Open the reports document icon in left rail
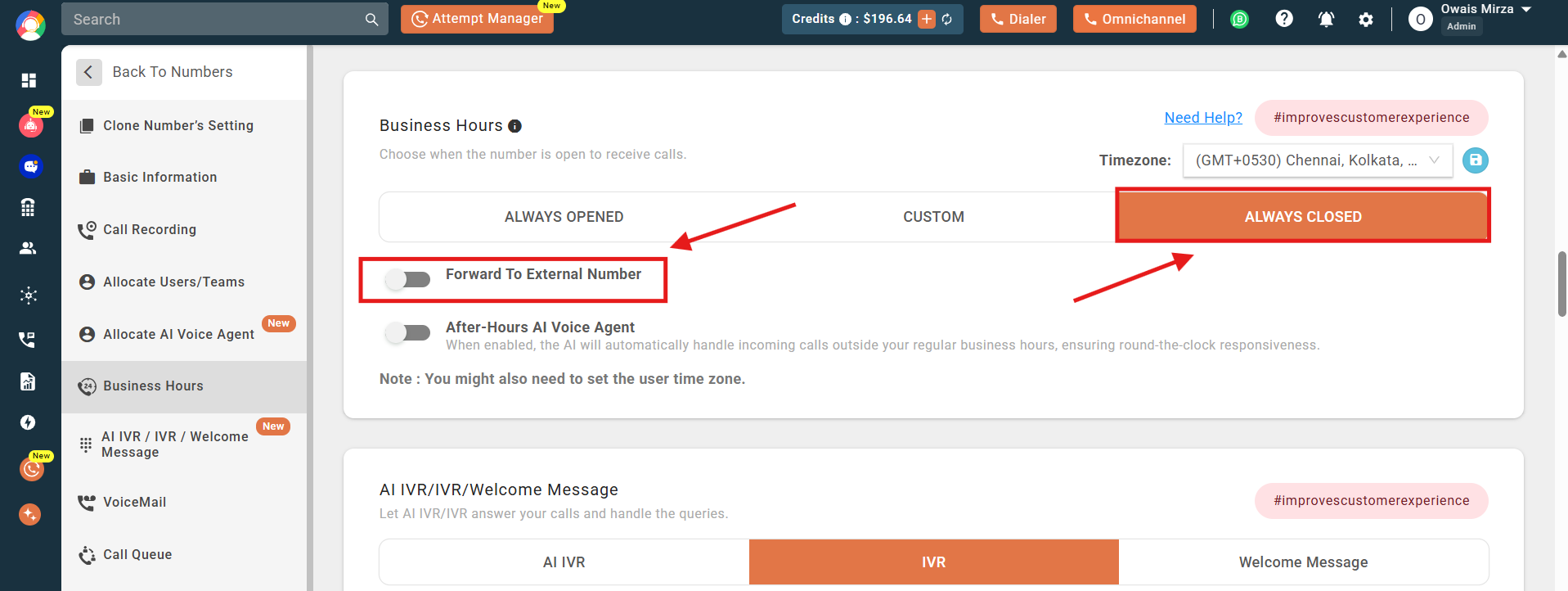The image size is (1568, 591). [x=28, y=381]
